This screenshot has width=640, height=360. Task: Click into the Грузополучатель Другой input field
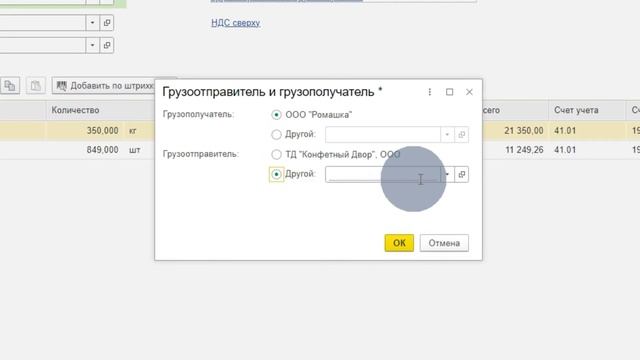point(383,135)
